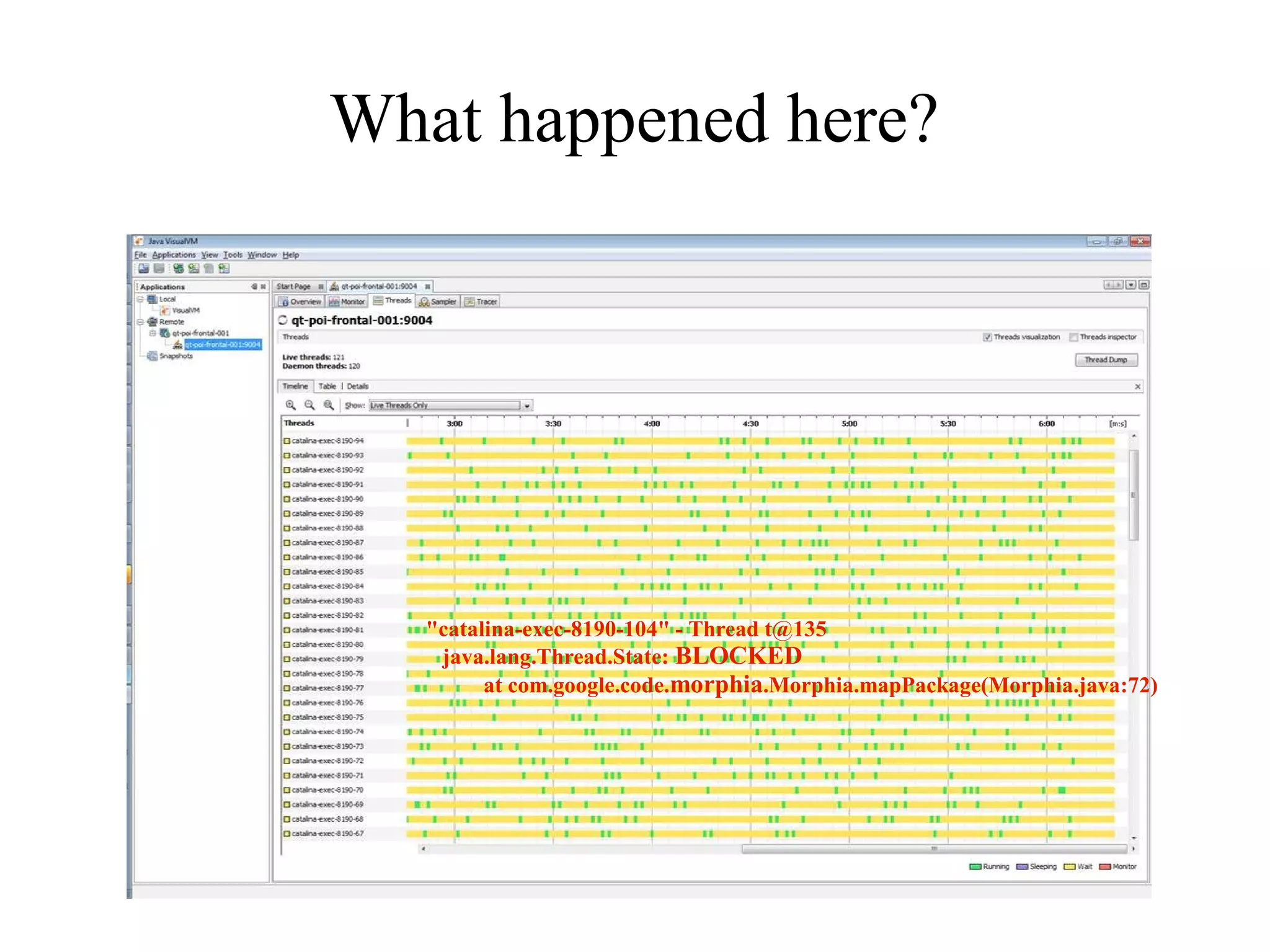Select the qt-poi-frontal-001 host tree item
Screen dimensions: 1270x952
click(201, 333)
